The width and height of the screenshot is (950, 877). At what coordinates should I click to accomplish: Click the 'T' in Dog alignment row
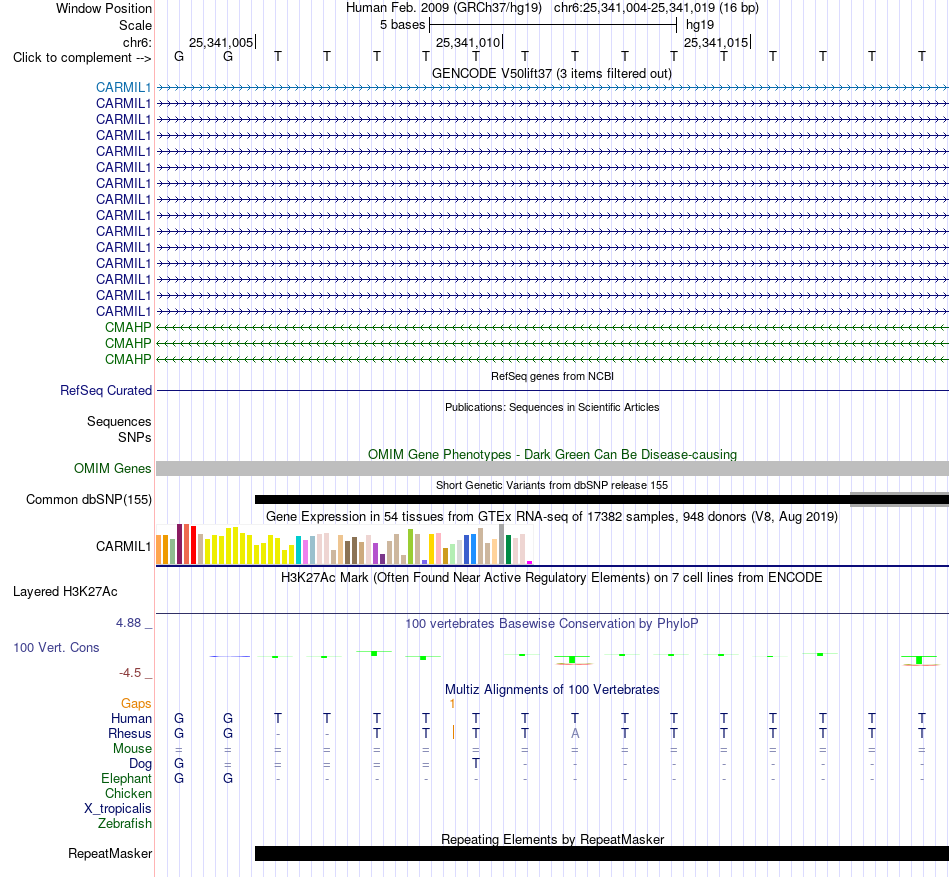coord(476,764)
